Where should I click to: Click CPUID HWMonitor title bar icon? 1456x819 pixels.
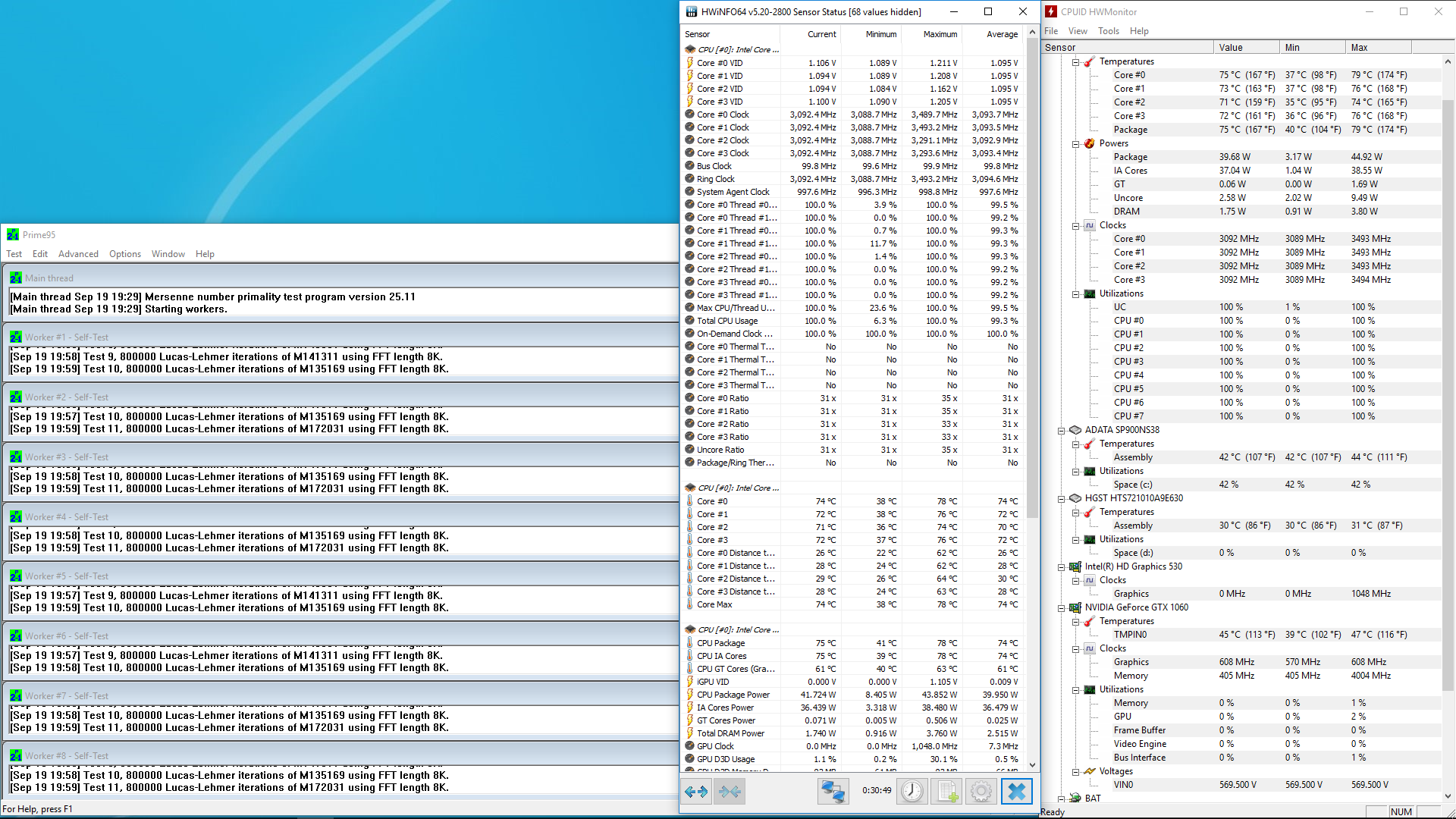(x=1051, y=11)
